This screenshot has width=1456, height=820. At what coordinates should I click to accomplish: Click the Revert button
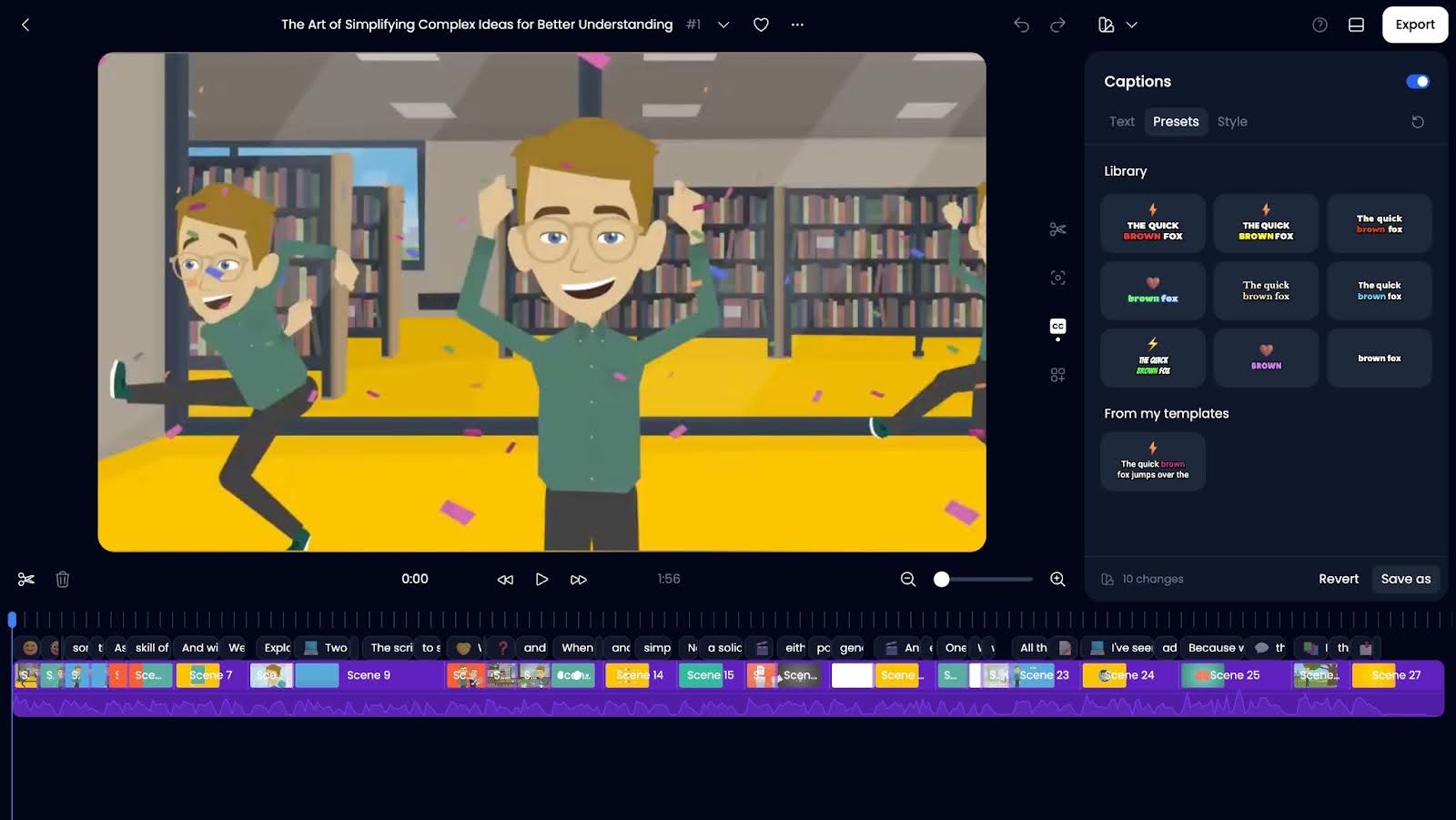pyautogui.click(x=1338, y=579)
